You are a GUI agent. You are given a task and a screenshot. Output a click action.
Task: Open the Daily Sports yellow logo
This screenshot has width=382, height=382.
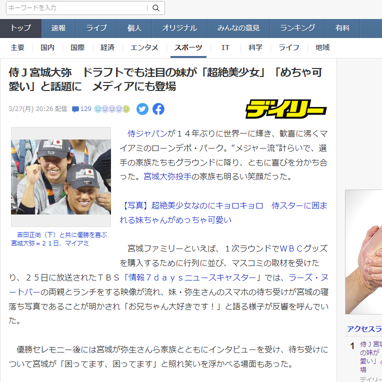(286, 109)
